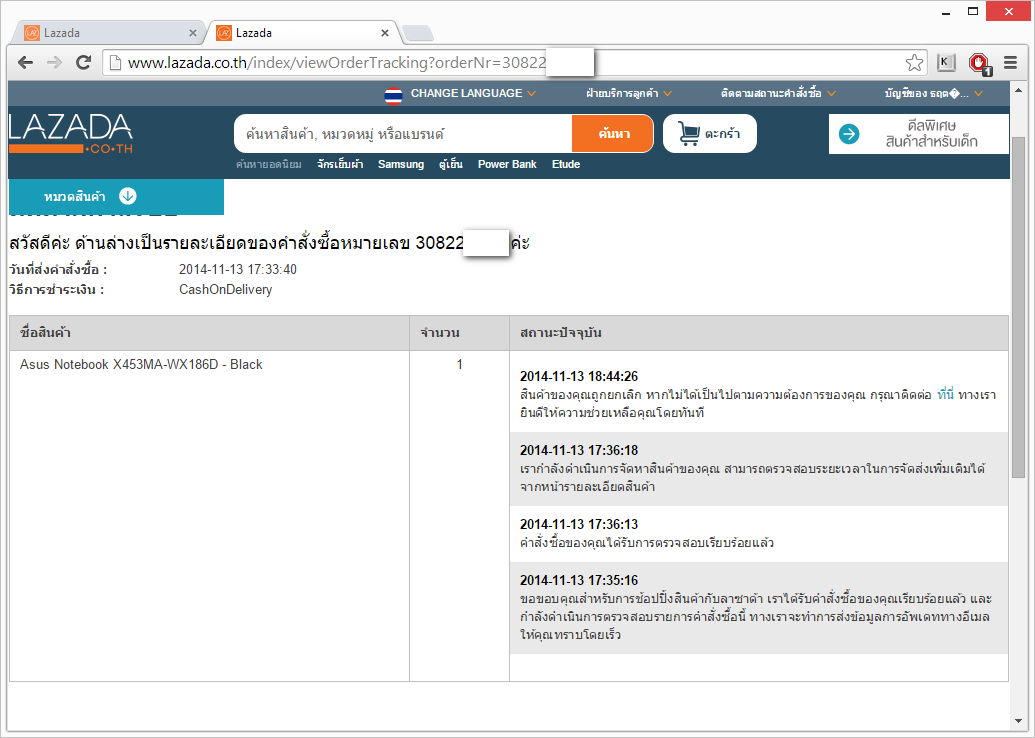Close the first Lazada tab
The image size is (1035, 738).
193,33
